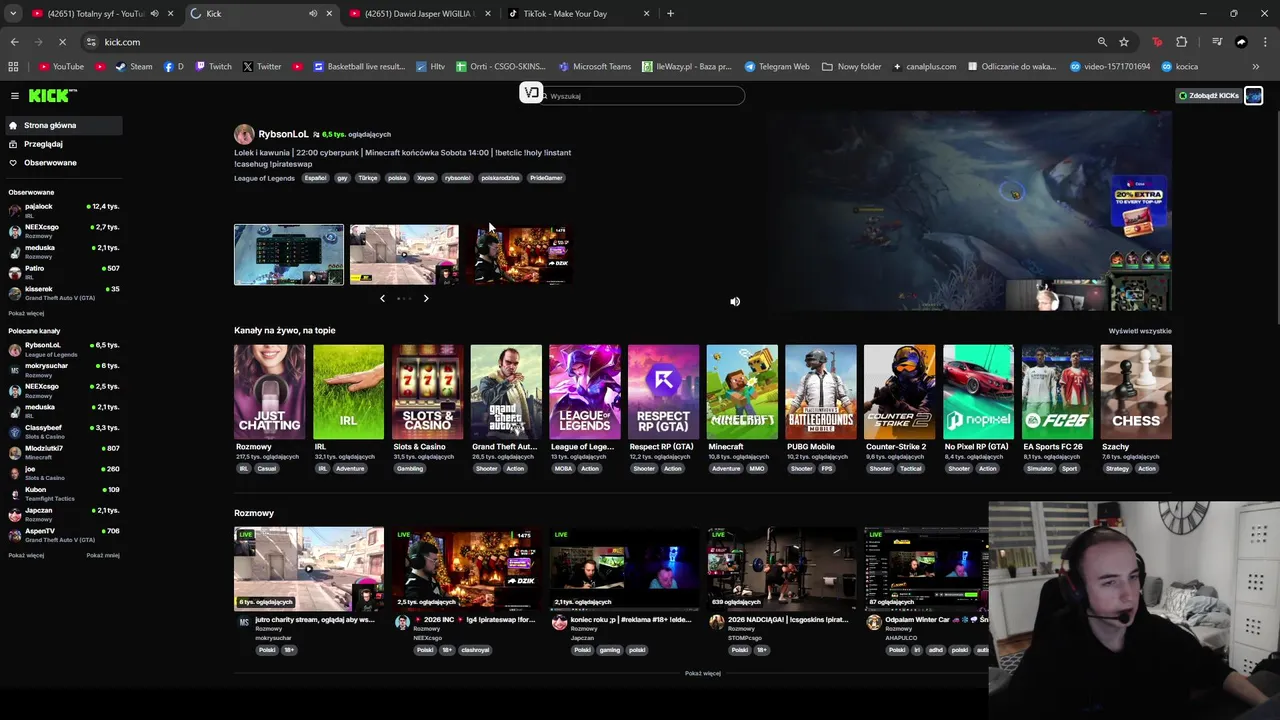Collapse recommended channels with Pokaż mniej
The width and height of the screenshot is (1280, 720).
click(103, 555)
